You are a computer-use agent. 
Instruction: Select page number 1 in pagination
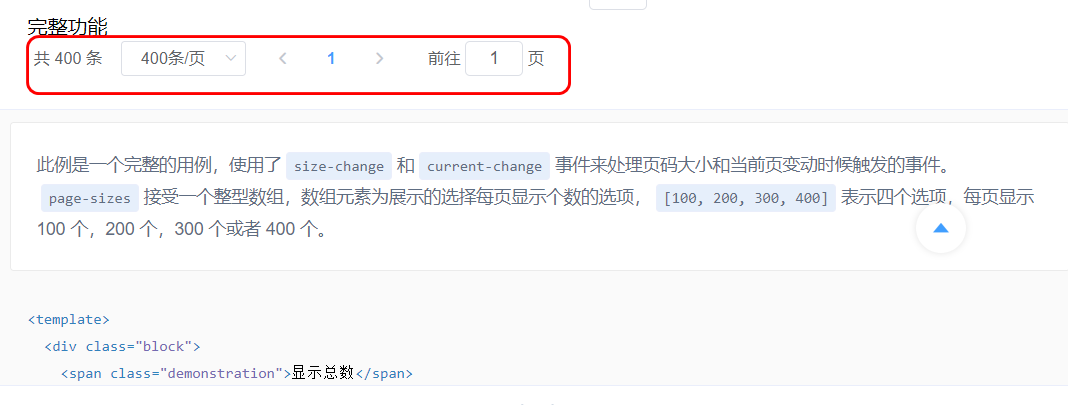(x=331, y=59)
